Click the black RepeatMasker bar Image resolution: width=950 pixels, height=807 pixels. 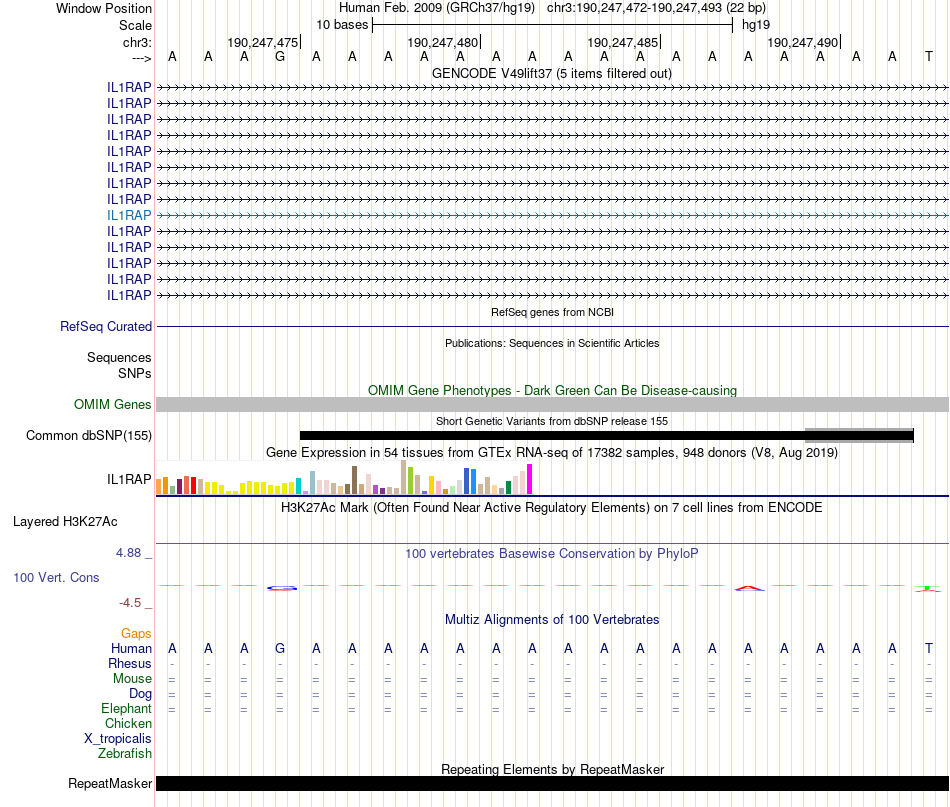coord(552,783)
